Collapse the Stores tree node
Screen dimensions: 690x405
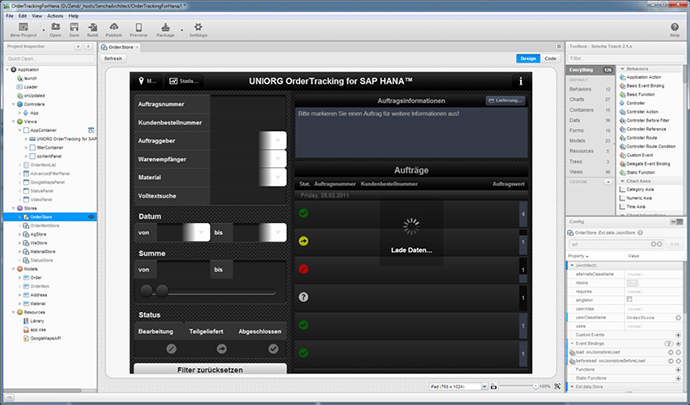[x=14, y=208]
